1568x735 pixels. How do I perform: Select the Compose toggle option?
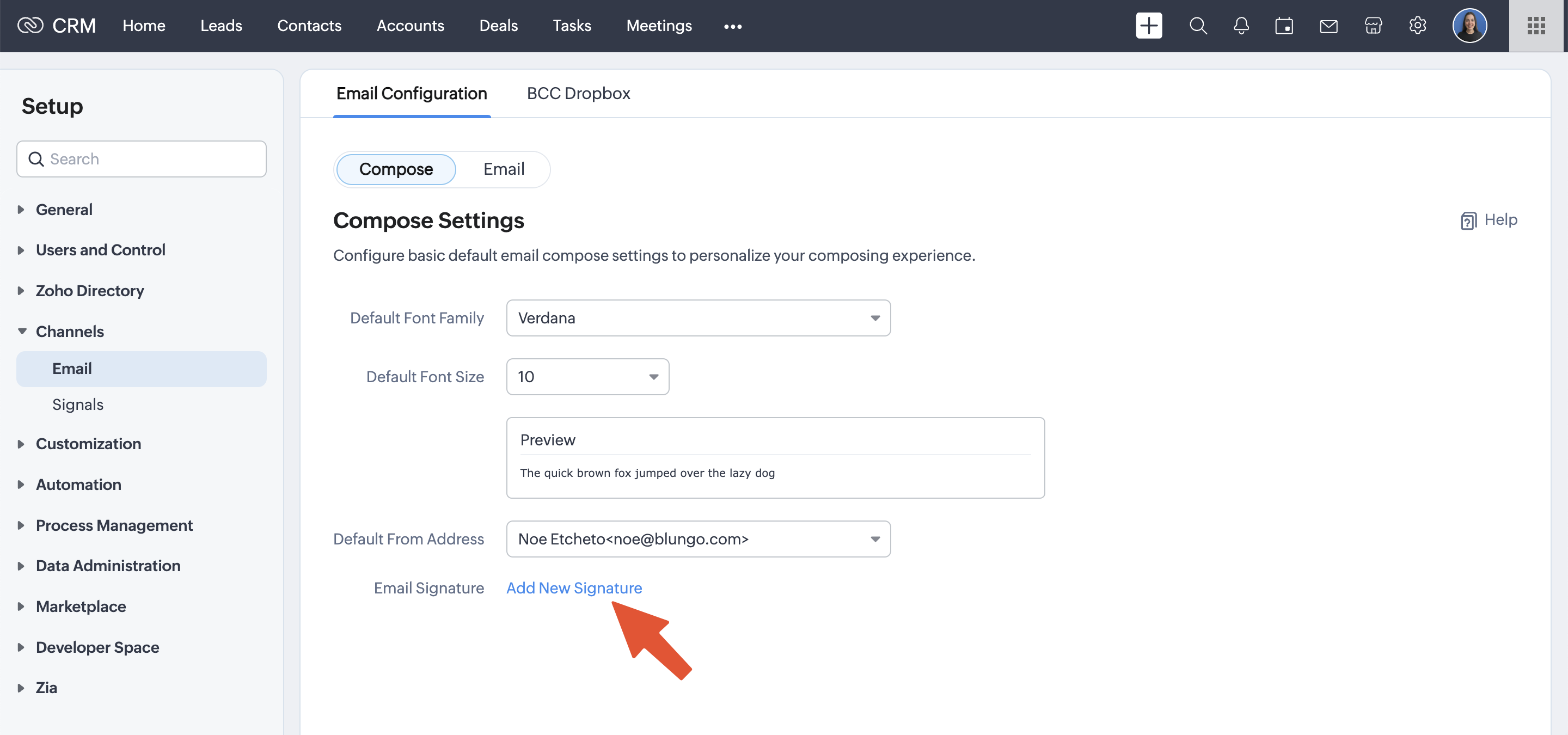click(x=396, y=169)
